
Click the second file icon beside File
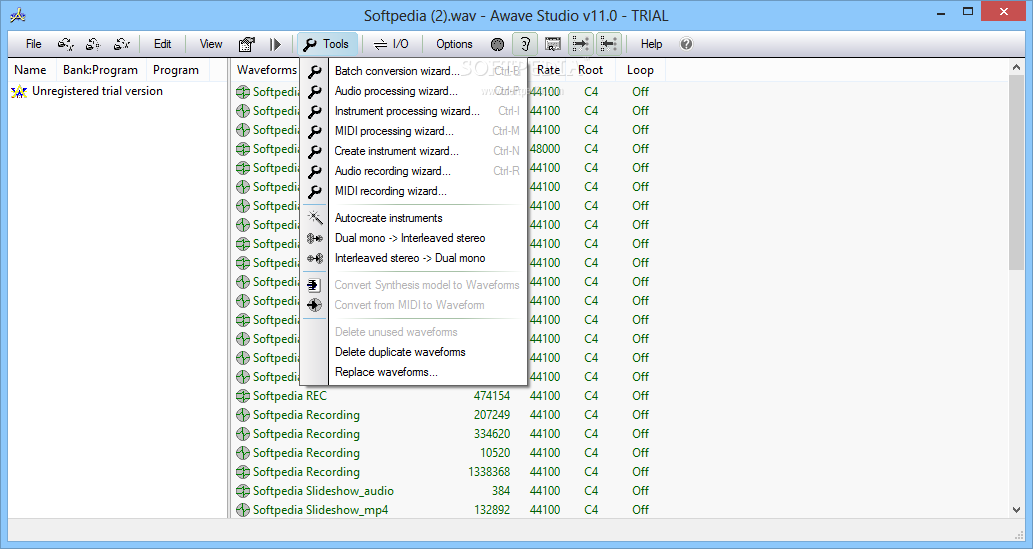tap(93, 44)
